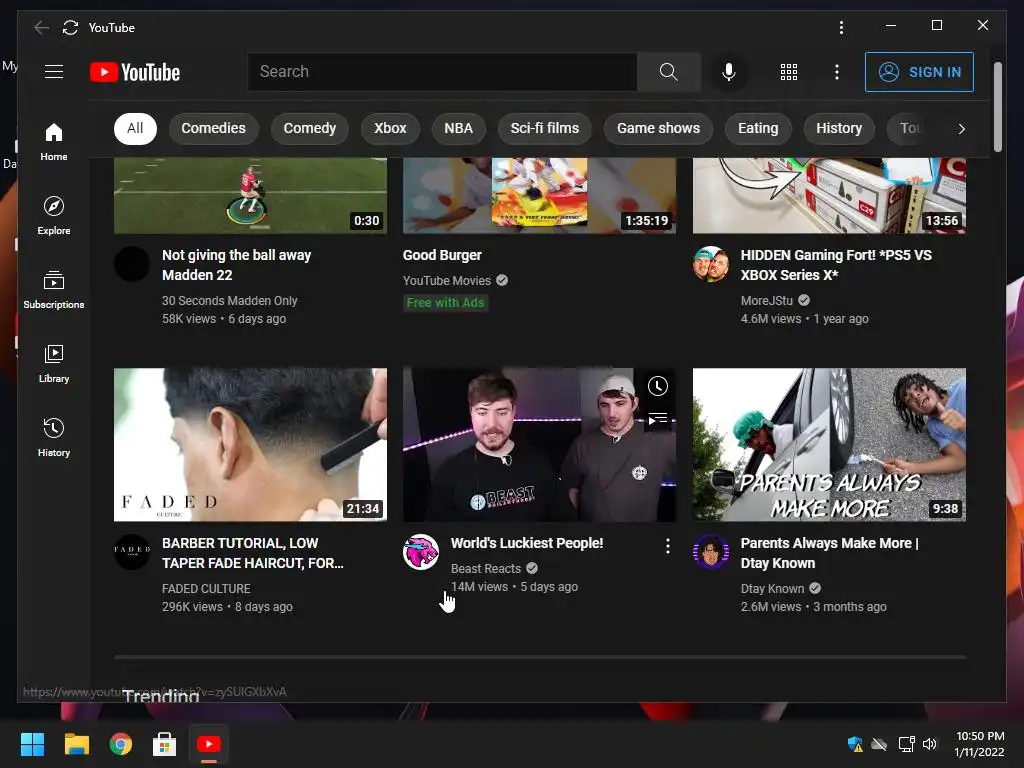Go back with the app back arrow
This screenshot has width=1024, height=768.
41,27
